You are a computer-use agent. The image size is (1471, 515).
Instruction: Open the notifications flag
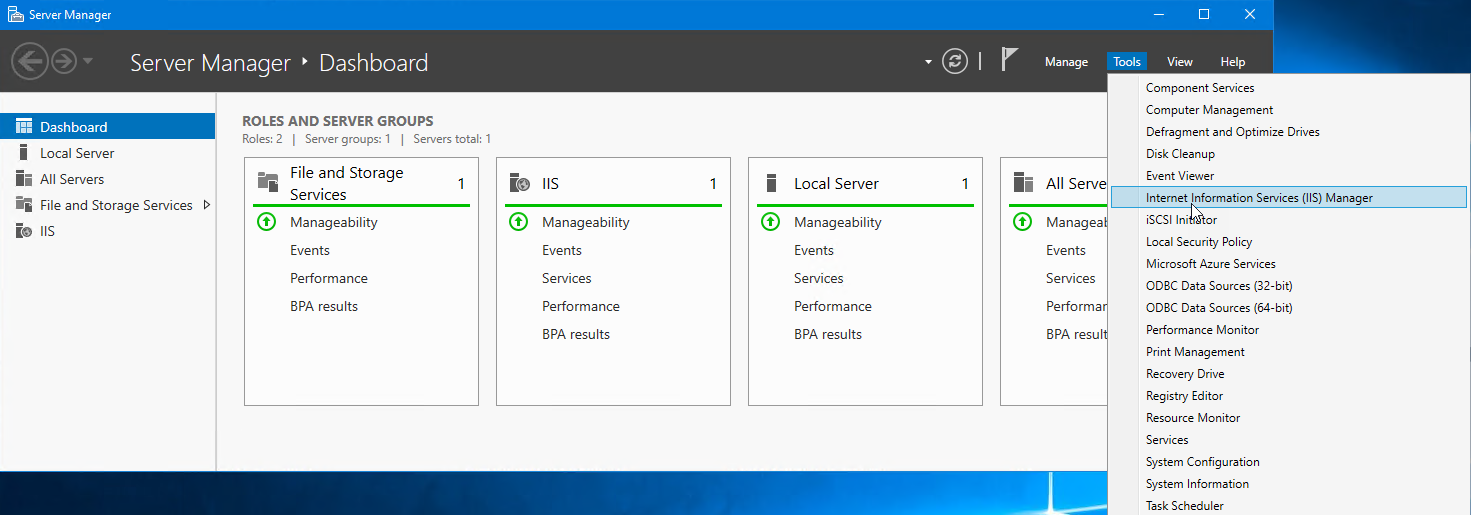click(x=1010, y=60)
